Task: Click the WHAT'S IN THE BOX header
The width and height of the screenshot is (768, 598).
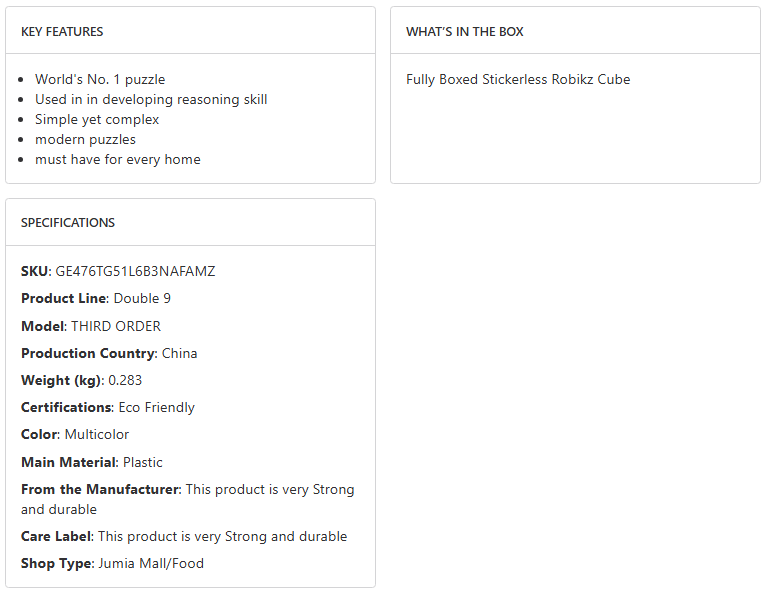Action: 465,32
